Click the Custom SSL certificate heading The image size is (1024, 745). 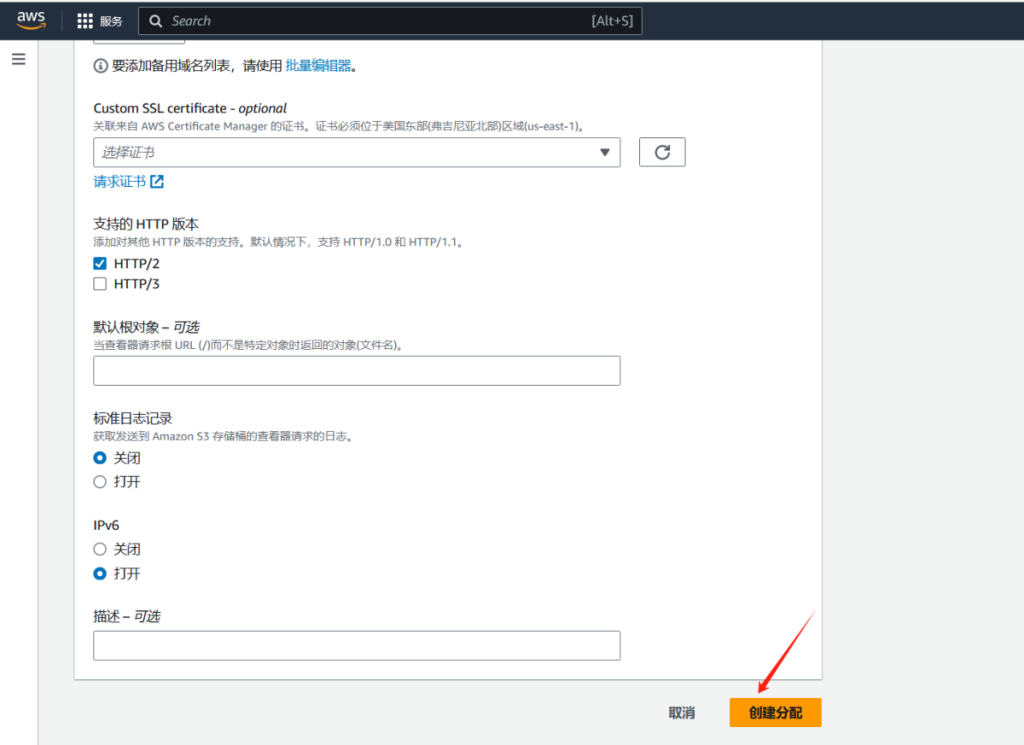190,108
